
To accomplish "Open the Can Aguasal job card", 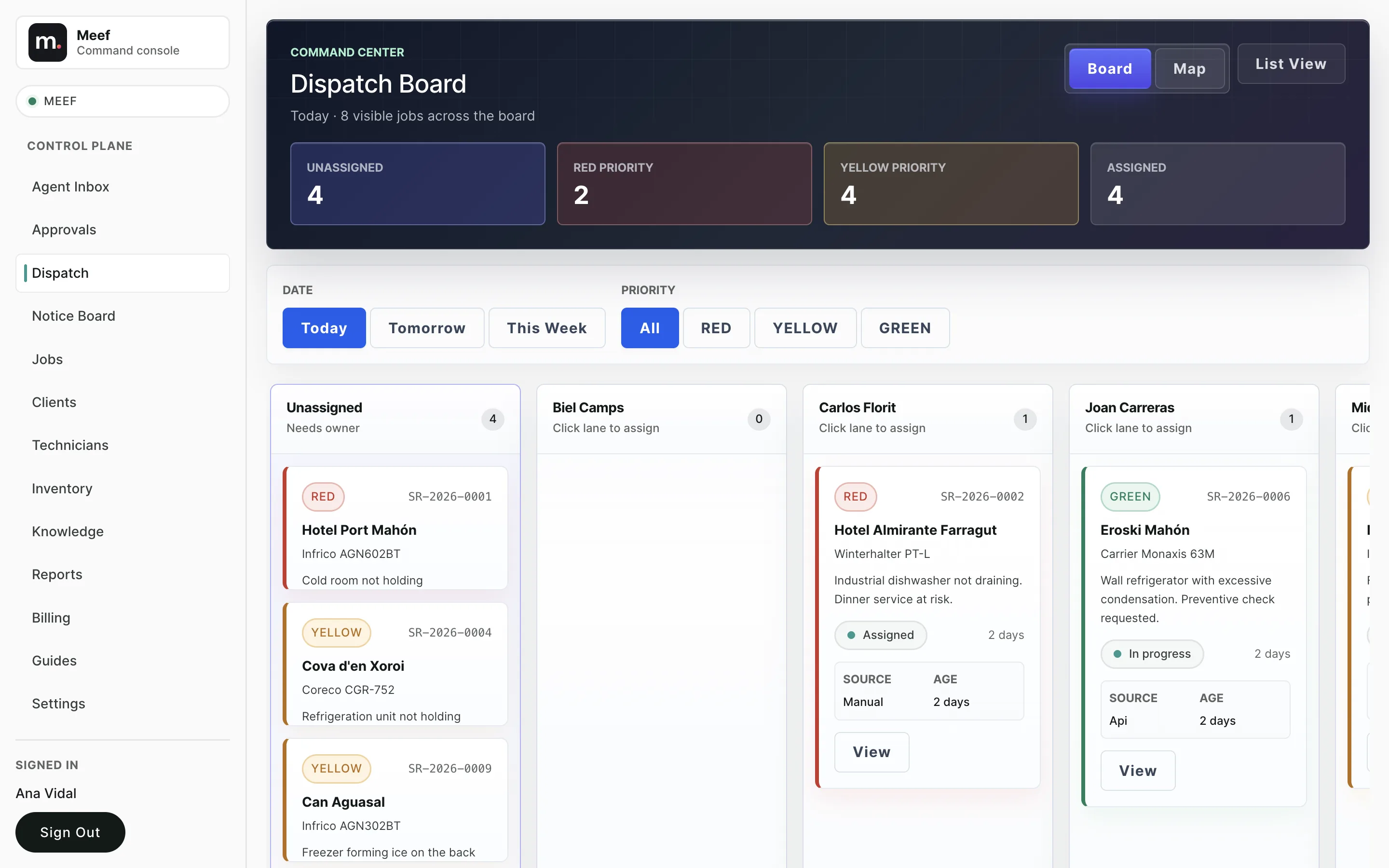I will [x=395, y=800].
